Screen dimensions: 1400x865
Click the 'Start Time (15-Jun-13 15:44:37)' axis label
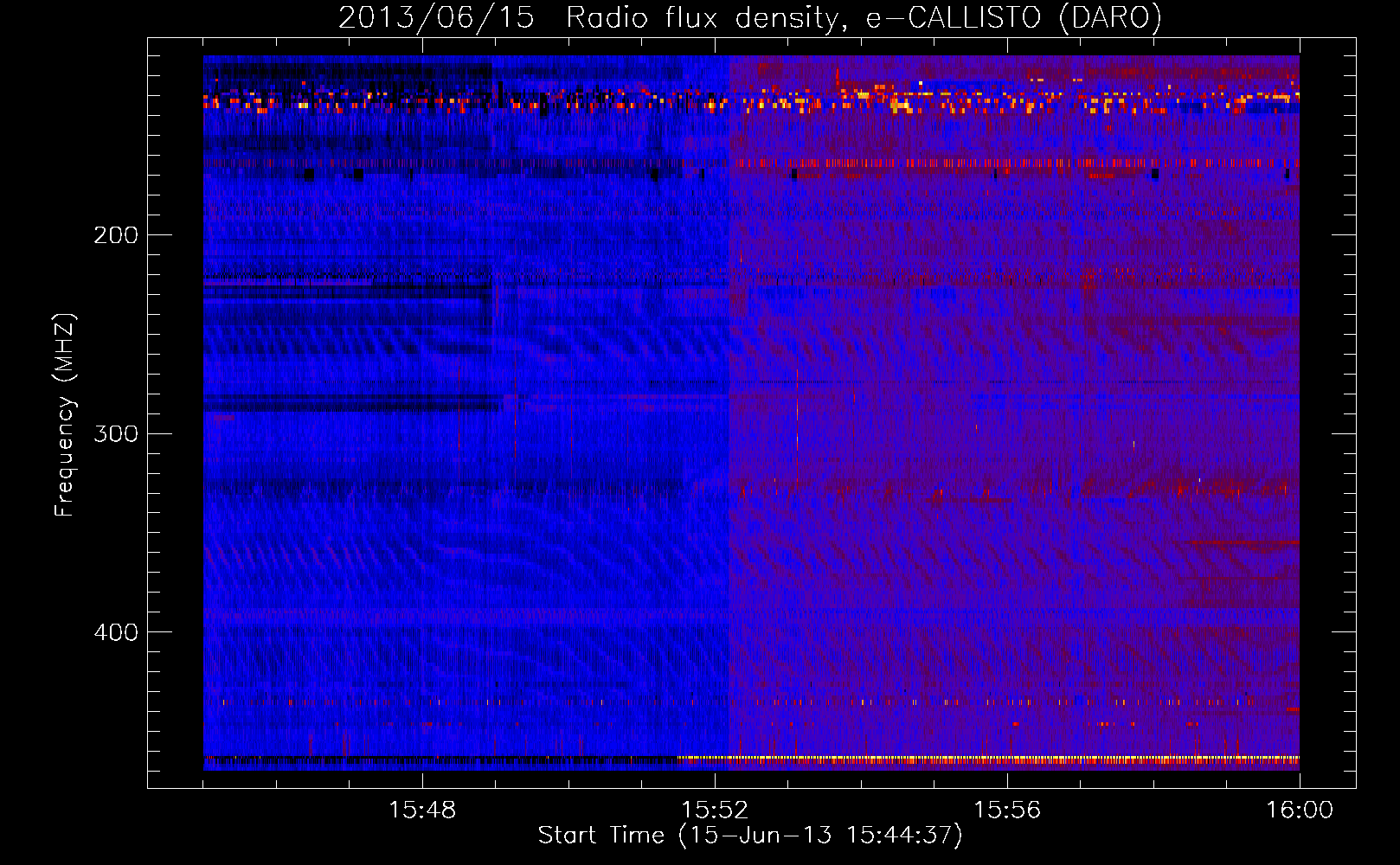750,836
